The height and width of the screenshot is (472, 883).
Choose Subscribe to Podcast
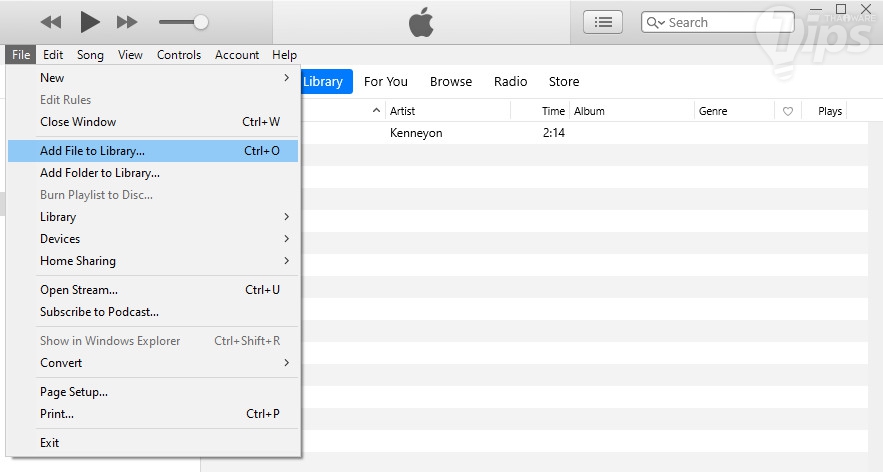click(x=153, y=312)
